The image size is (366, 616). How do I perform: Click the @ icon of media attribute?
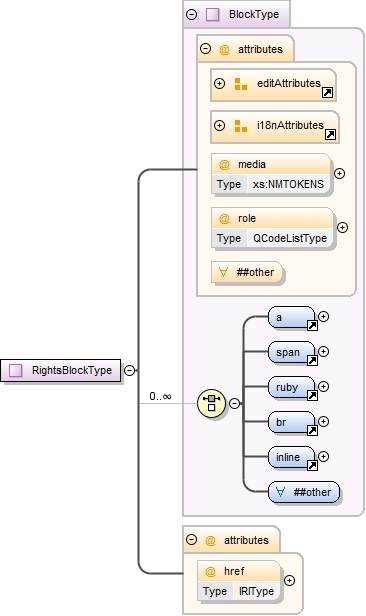click(x=224, y=165)
